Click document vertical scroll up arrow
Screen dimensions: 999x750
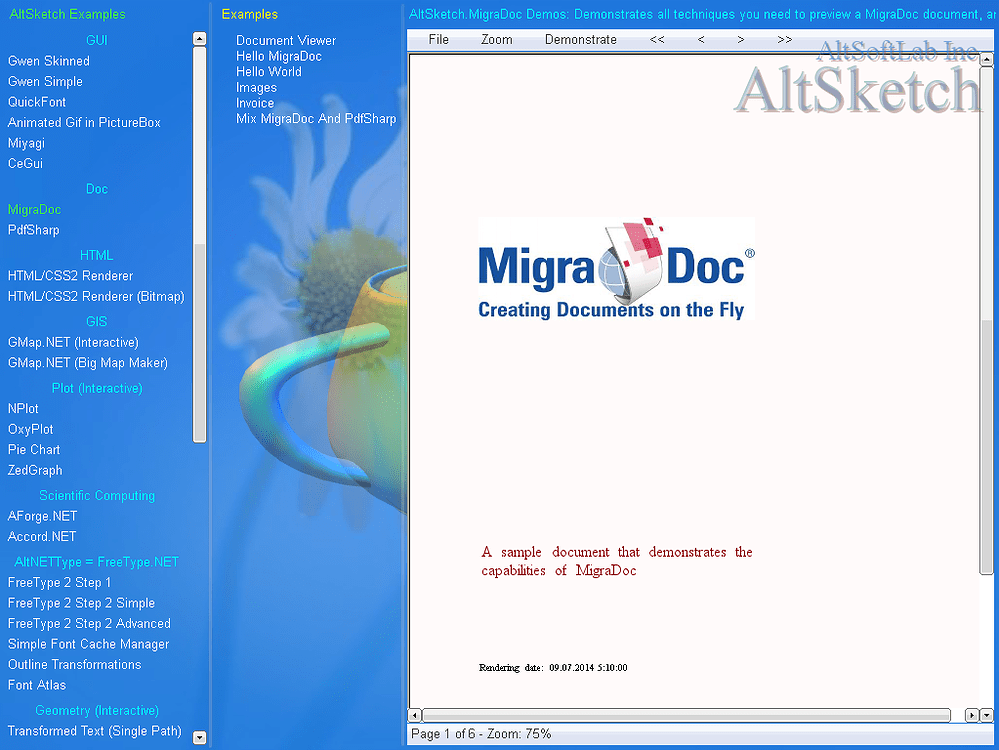point(987,60)
